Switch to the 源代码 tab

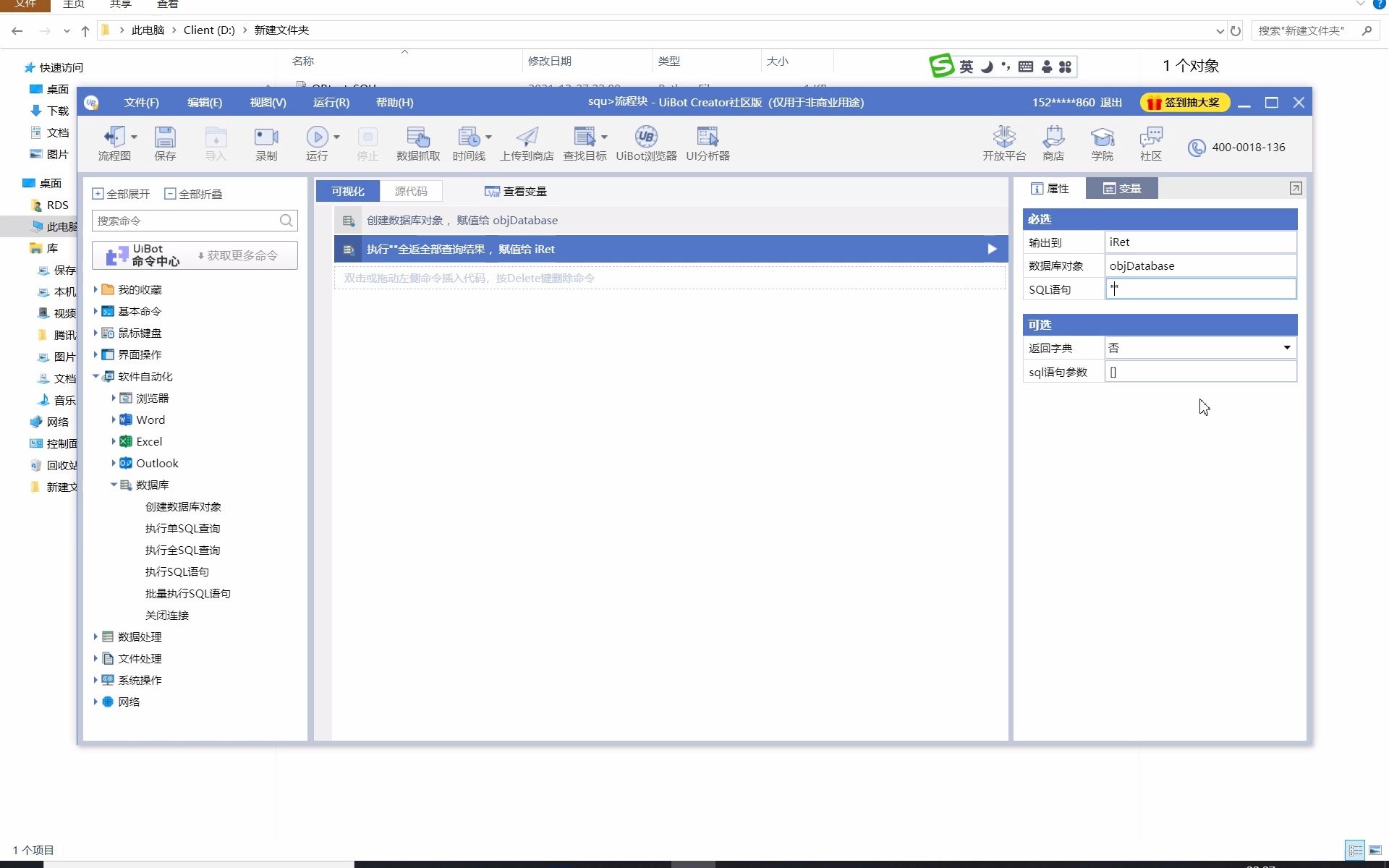pos(410,191)
